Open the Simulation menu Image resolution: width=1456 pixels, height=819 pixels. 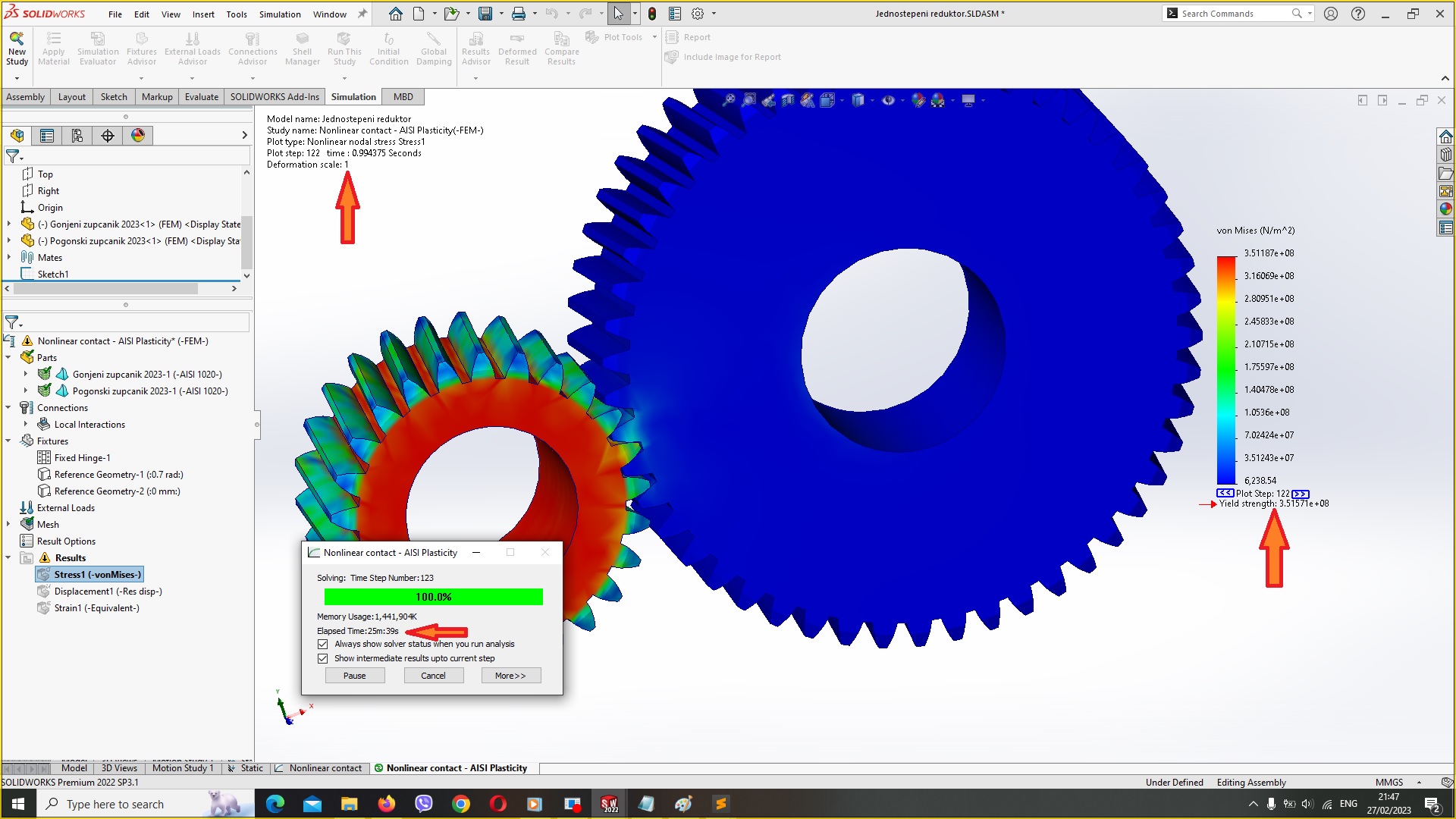[x=280, y=14]
